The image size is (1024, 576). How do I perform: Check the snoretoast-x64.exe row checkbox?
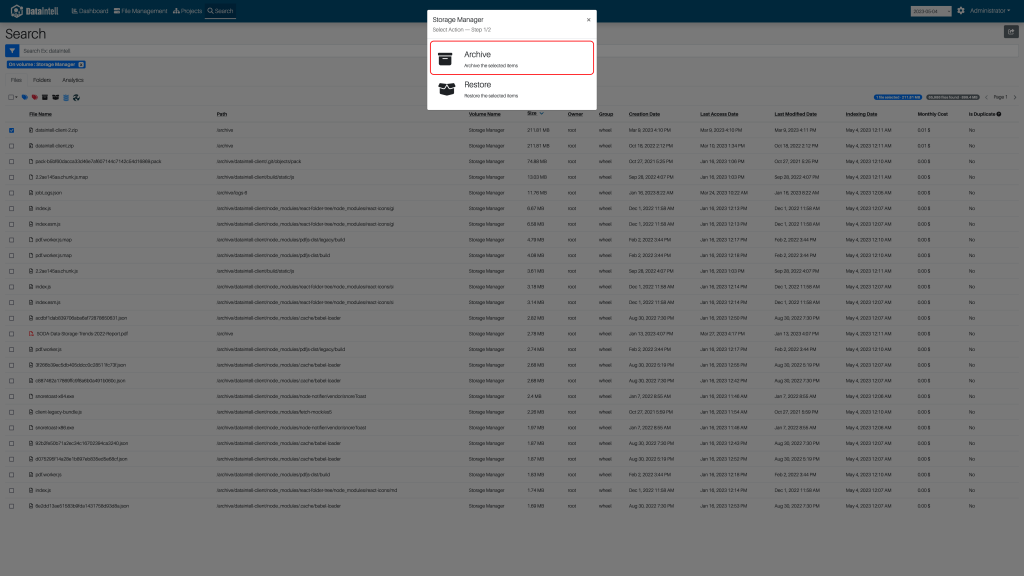pyautogui.click(x=11, y=396)
